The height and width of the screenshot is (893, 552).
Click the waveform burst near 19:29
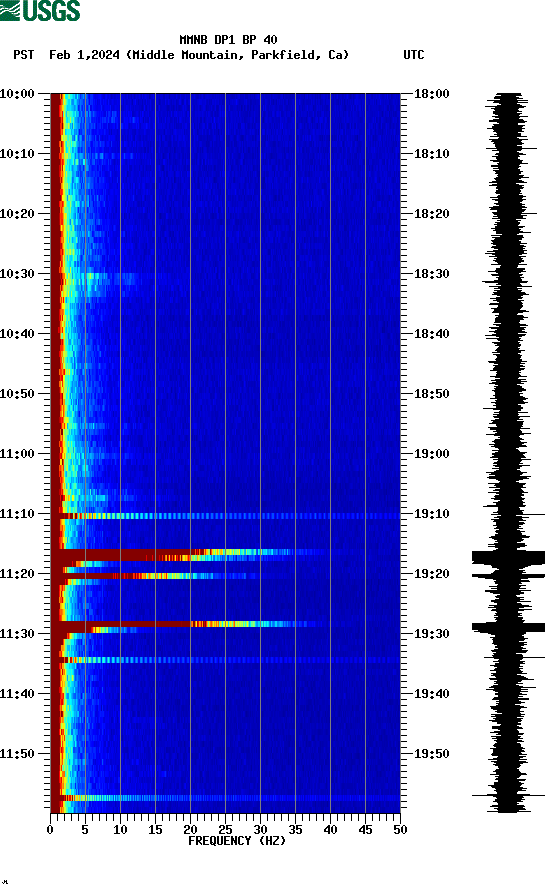(x=508, y=628)
